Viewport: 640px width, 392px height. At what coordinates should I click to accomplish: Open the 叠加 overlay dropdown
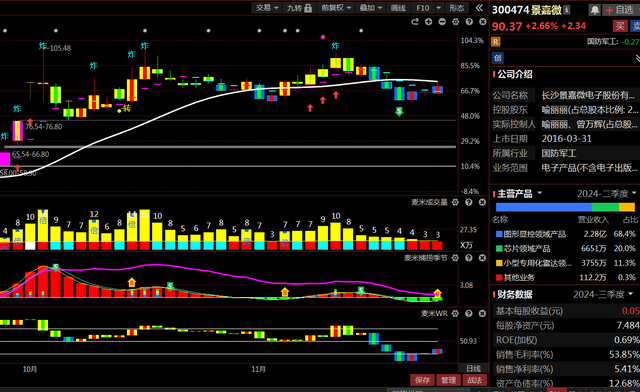pos(371,8)
